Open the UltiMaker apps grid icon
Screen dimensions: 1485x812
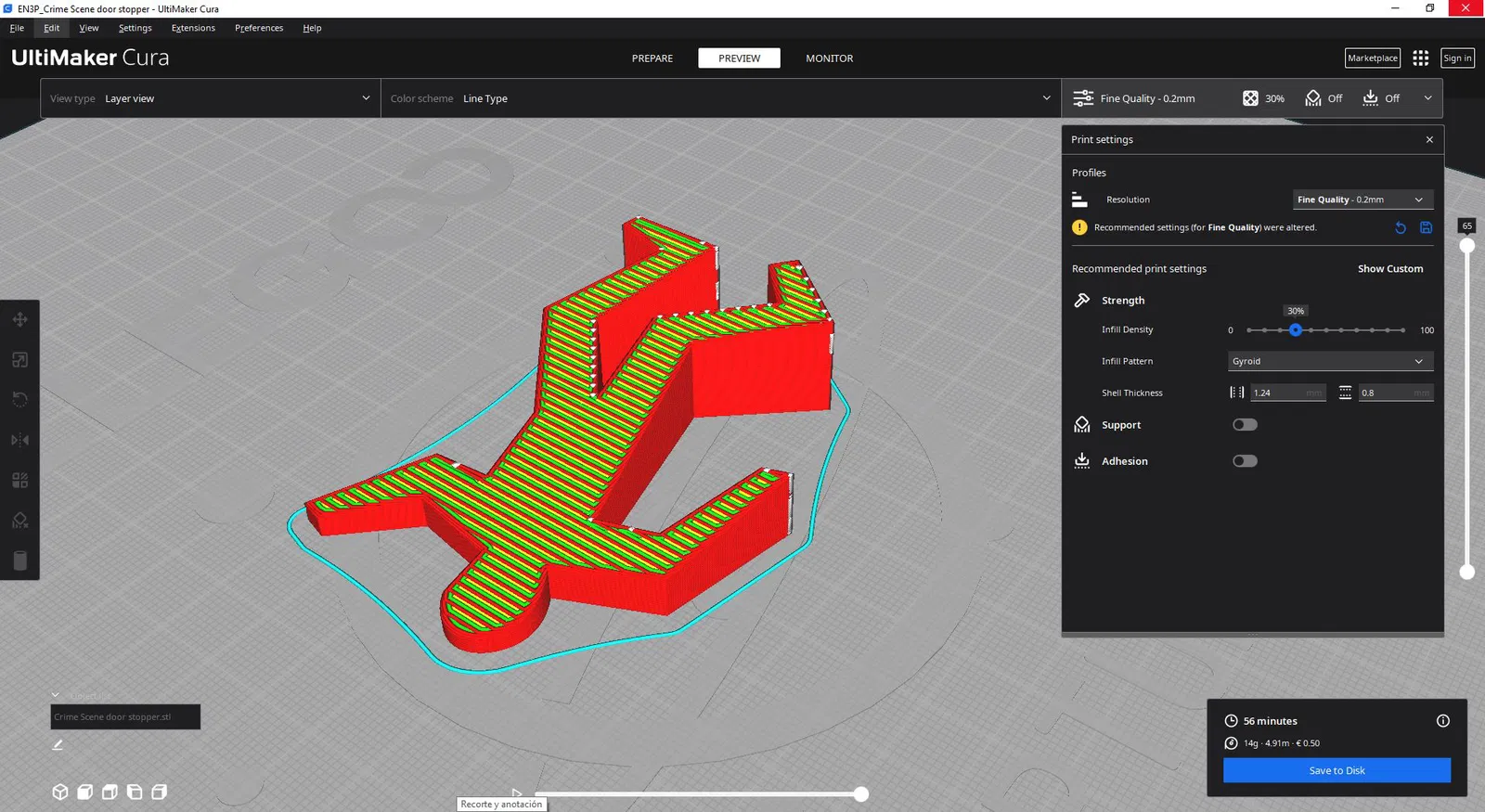[1420, 58]
